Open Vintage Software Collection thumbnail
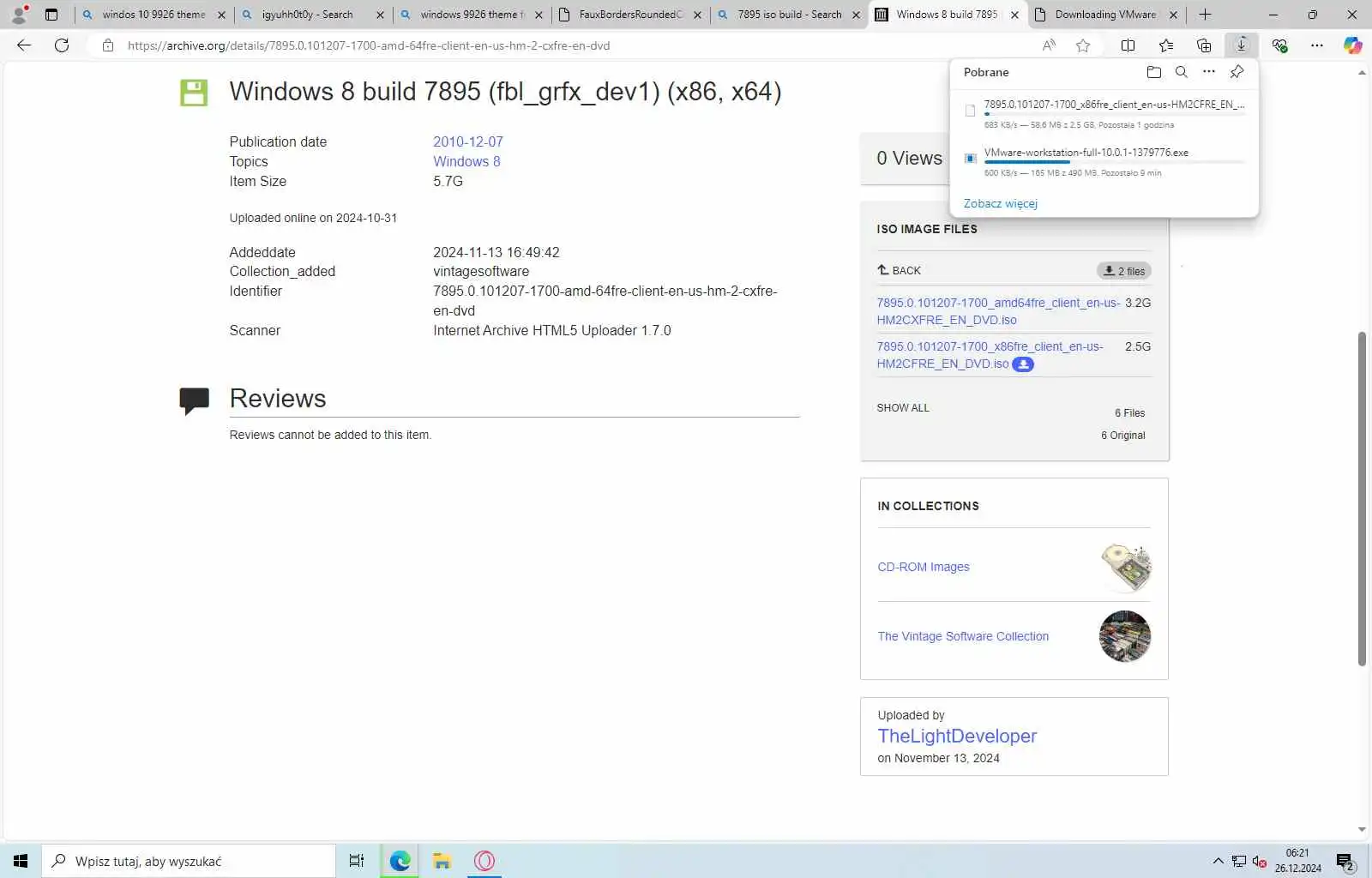The image size is (1372, 878). click(1125, 636)
